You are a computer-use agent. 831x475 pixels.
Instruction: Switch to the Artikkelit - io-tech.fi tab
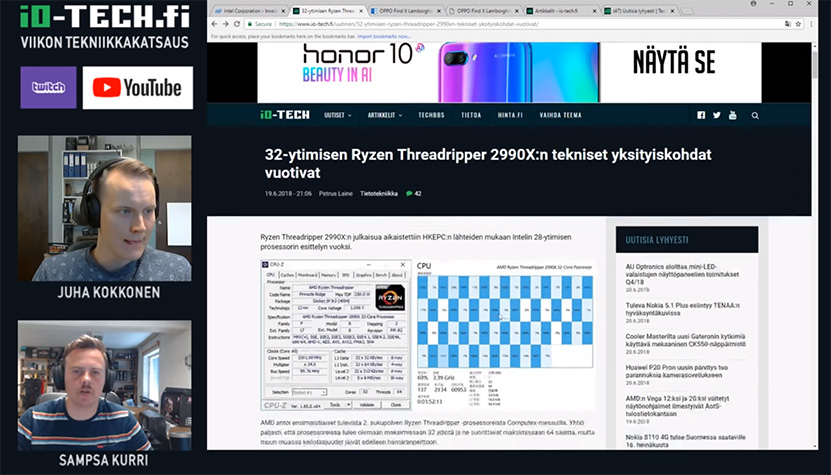[561, 11]
